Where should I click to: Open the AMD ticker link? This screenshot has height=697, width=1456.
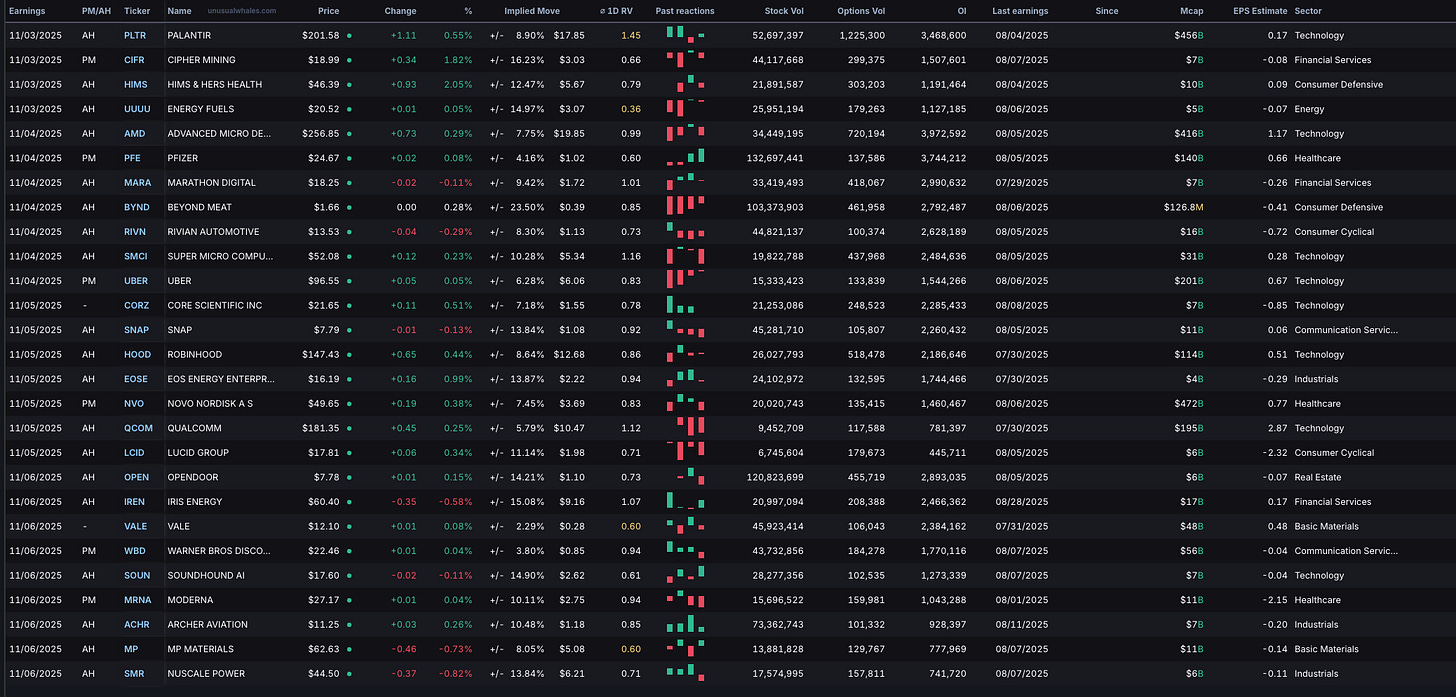[134, 133]
